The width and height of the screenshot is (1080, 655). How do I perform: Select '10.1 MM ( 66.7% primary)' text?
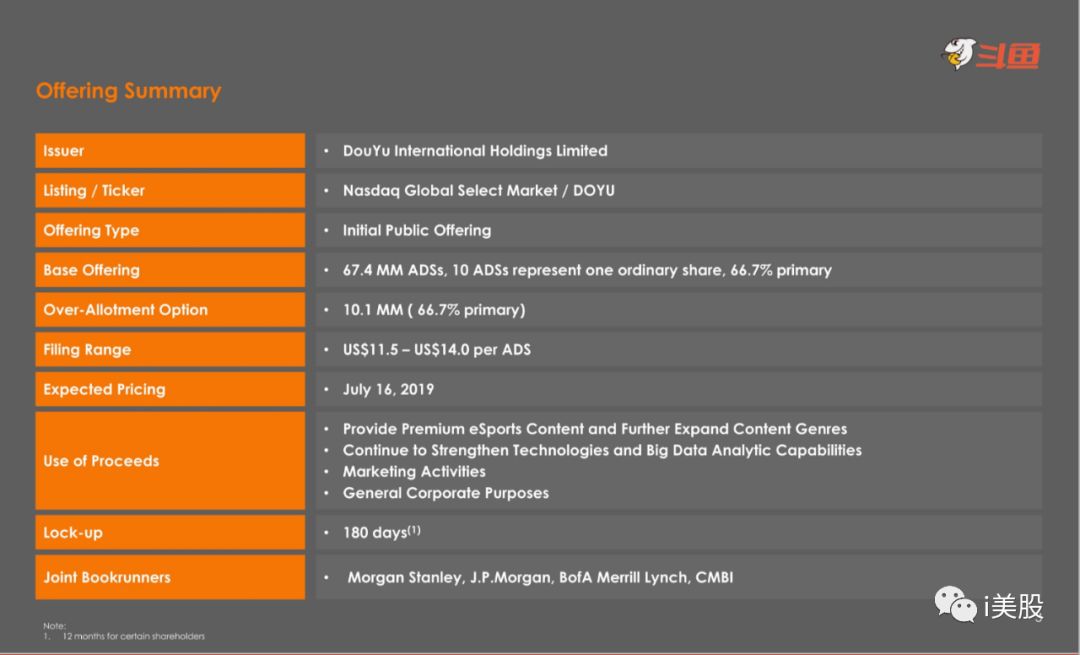[434, 310]
